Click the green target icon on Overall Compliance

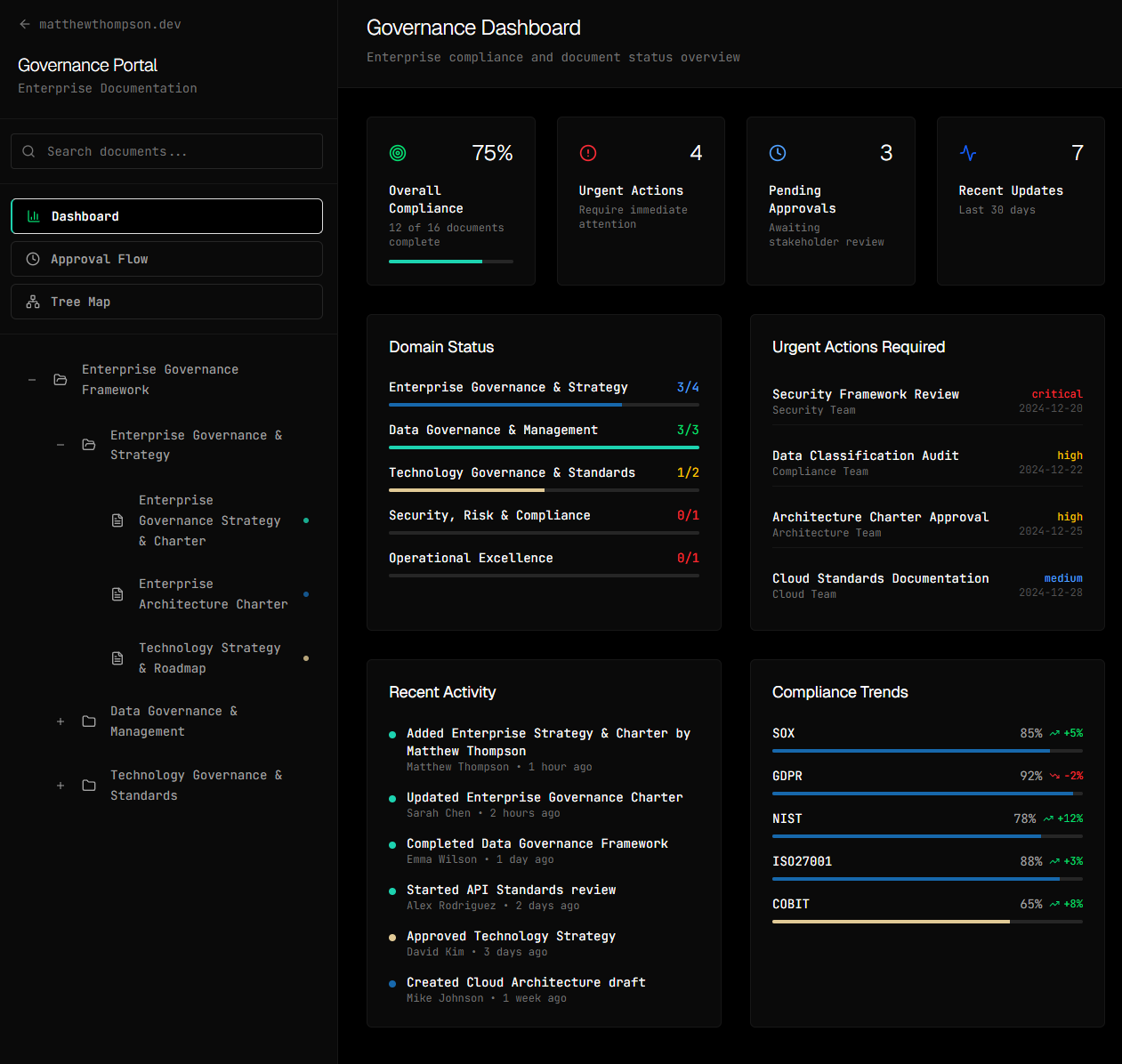click(398, 153)
